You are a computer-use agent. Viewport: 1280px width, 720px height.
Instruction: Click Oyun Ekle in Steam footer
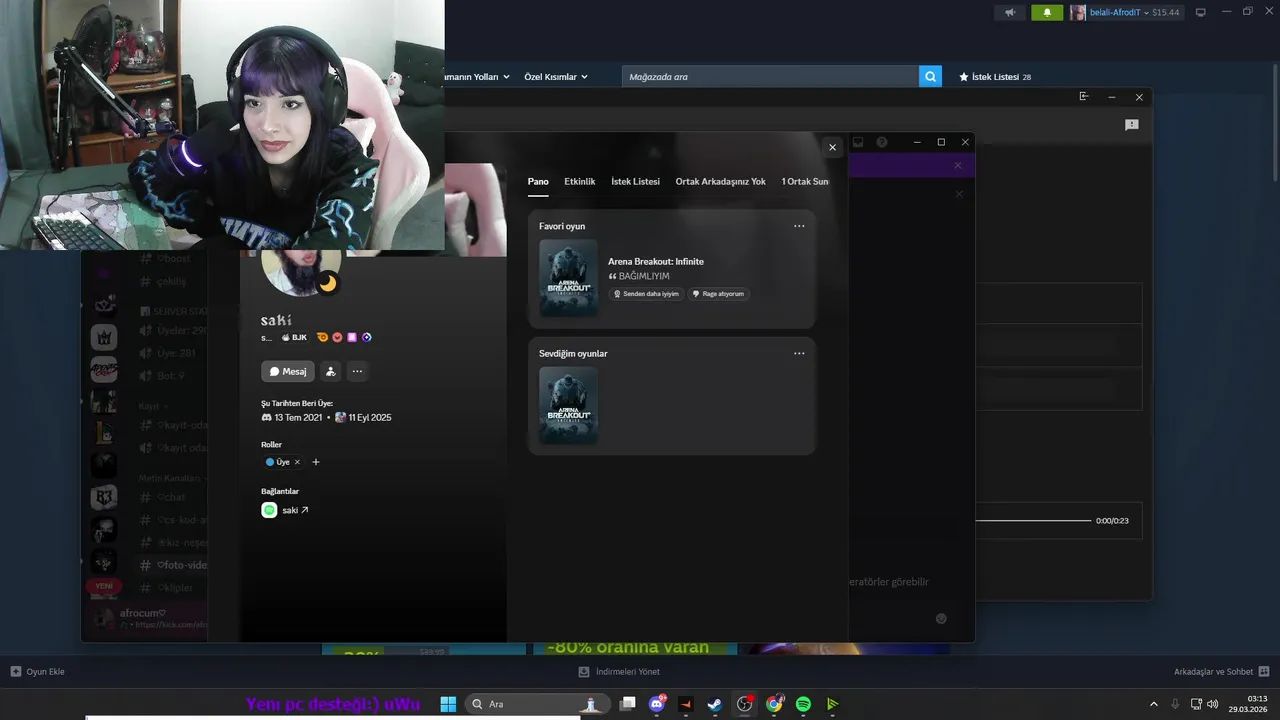[38, 672]
